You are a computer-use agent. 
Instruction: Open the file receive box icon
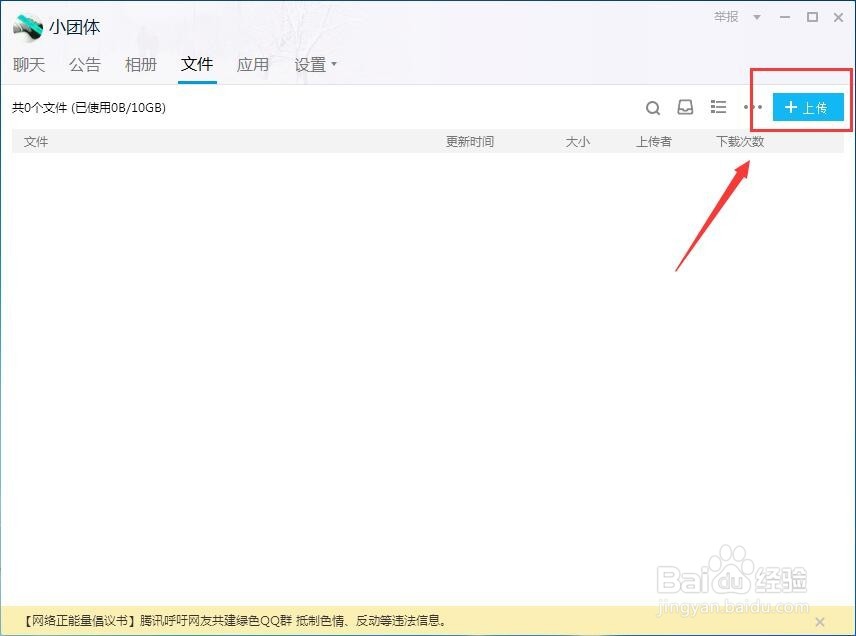pyautogui.click(x=685, y=107)
